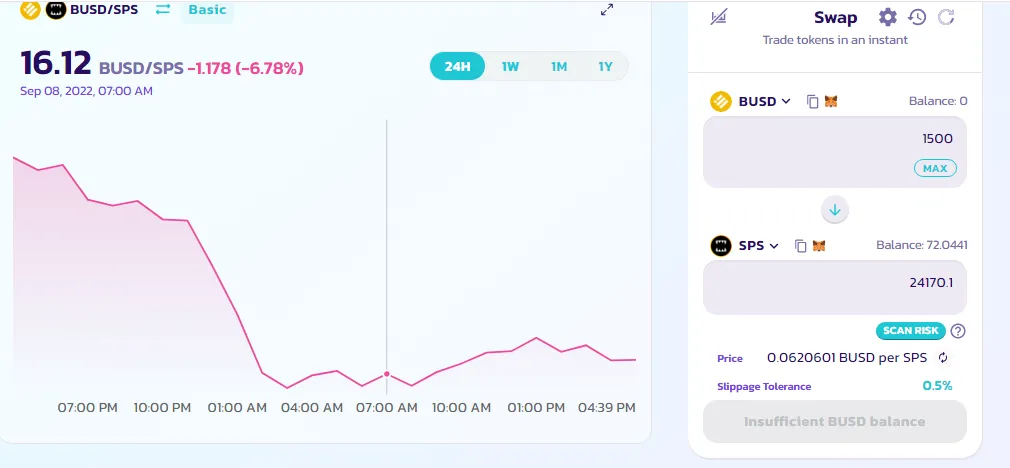The image size is (1010, 468).
Task: Click the 04:00 AM axis label
Action: pyautogui.click(x=312, y=407)
